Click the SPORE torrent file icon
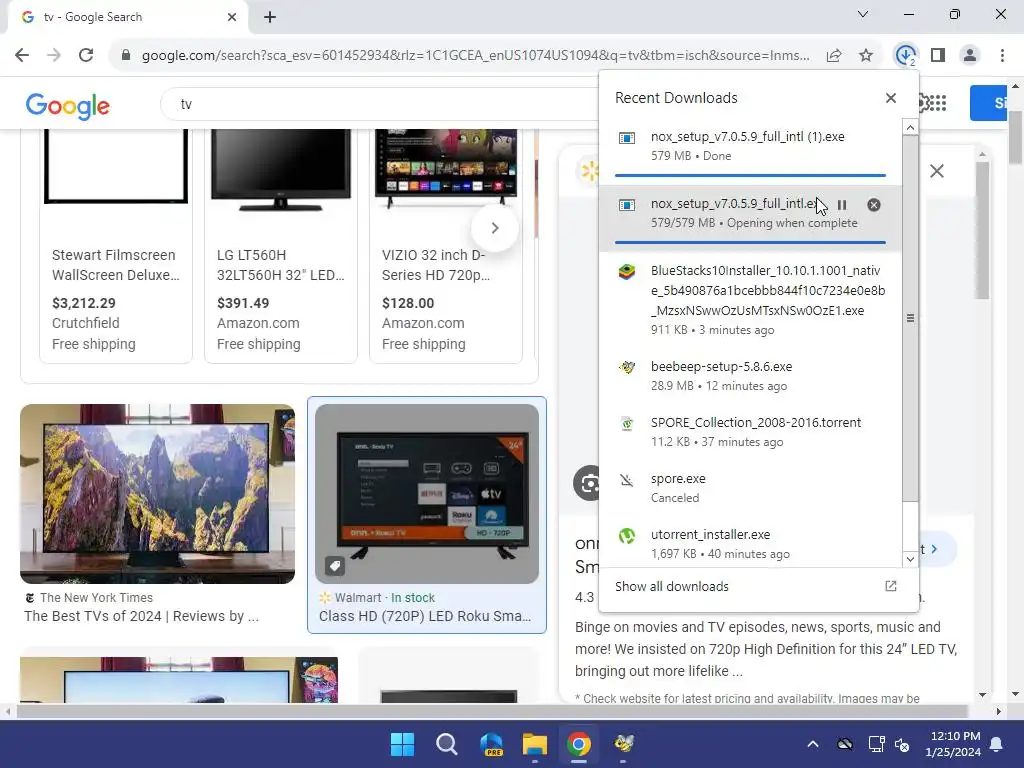 (x=627, y=424)
